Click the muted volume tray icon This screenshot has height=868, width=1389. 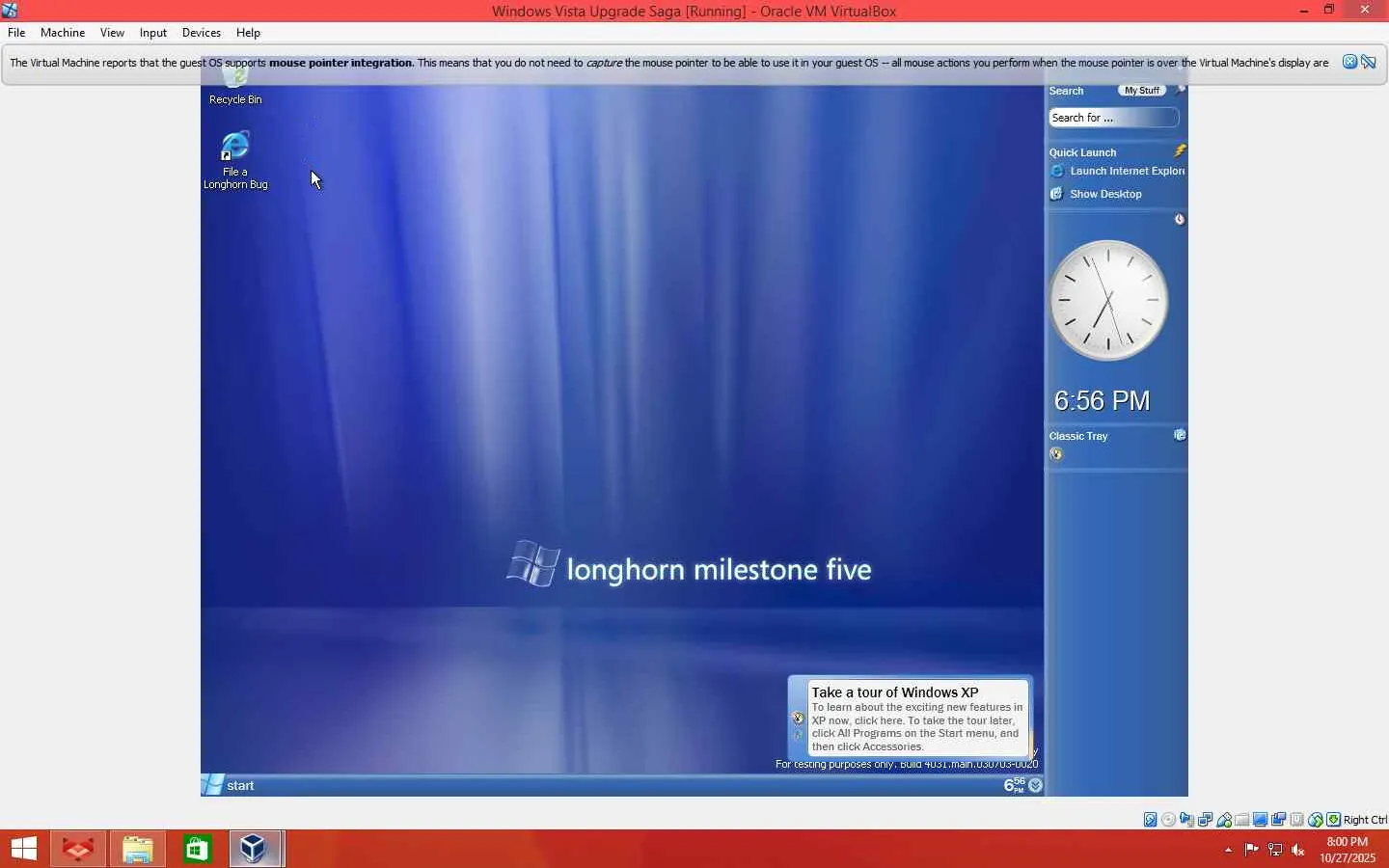point(1298,850)
